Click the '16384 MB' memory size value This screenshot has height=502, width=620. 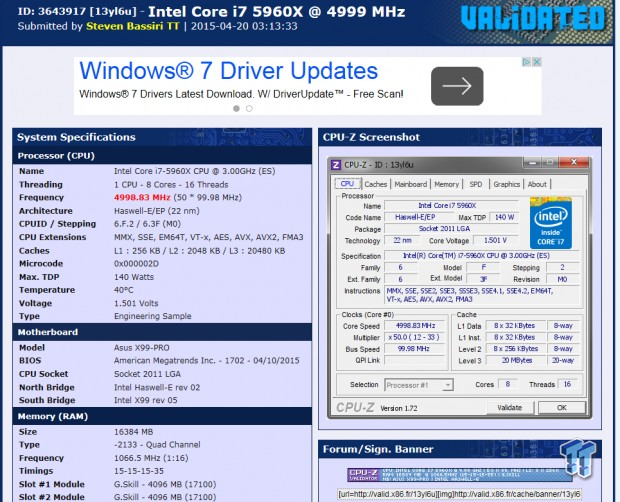[133, 432]
